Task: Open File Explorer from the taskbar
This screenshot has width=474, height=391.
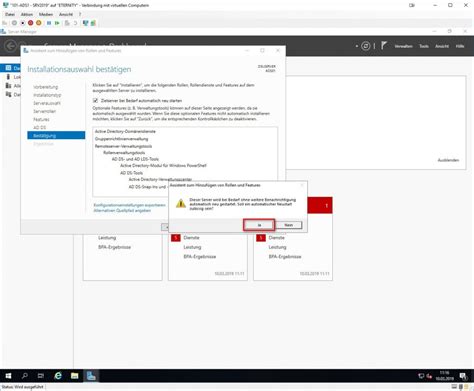Action: [75, 376]
